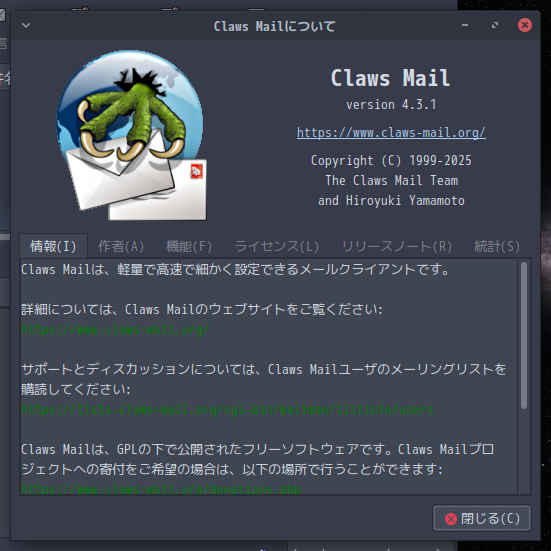Click the 閉じる(C) button

(482, 518)
